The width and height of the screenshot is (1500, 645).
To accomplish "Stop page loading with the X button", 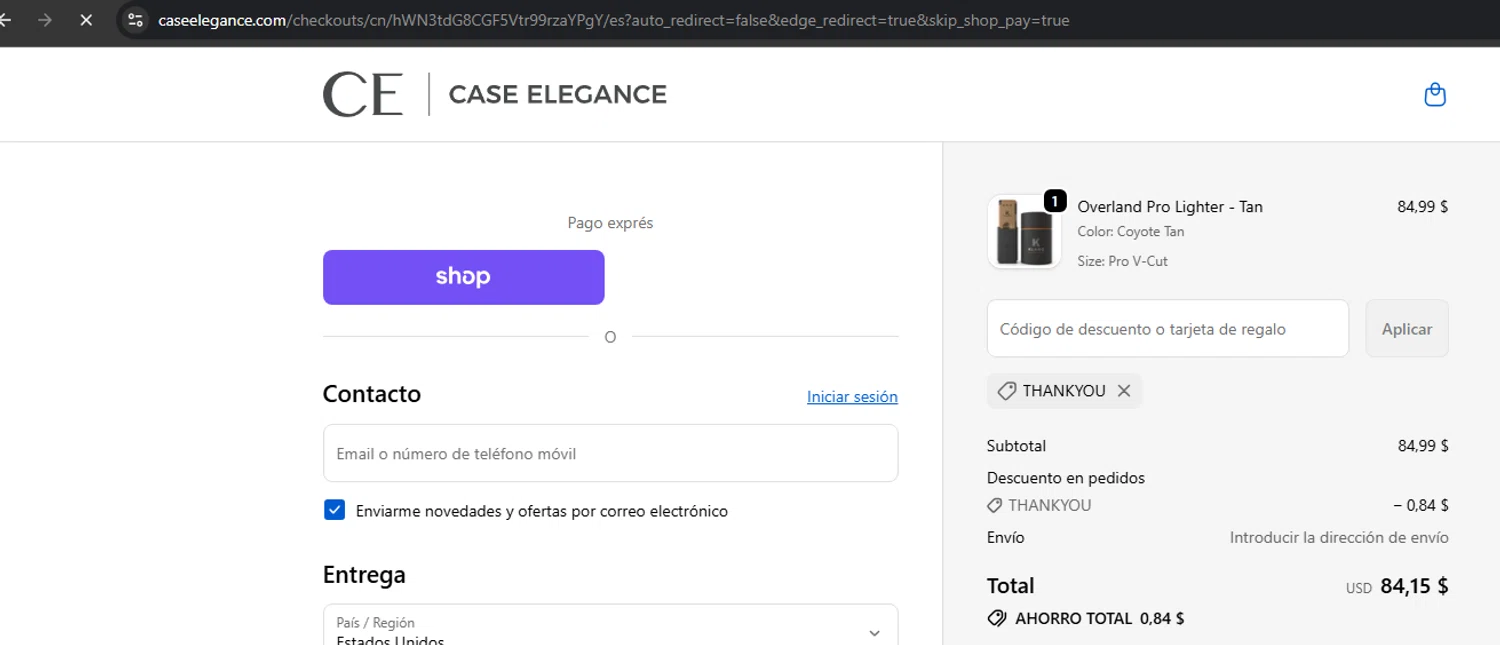I will pos(86,20).
